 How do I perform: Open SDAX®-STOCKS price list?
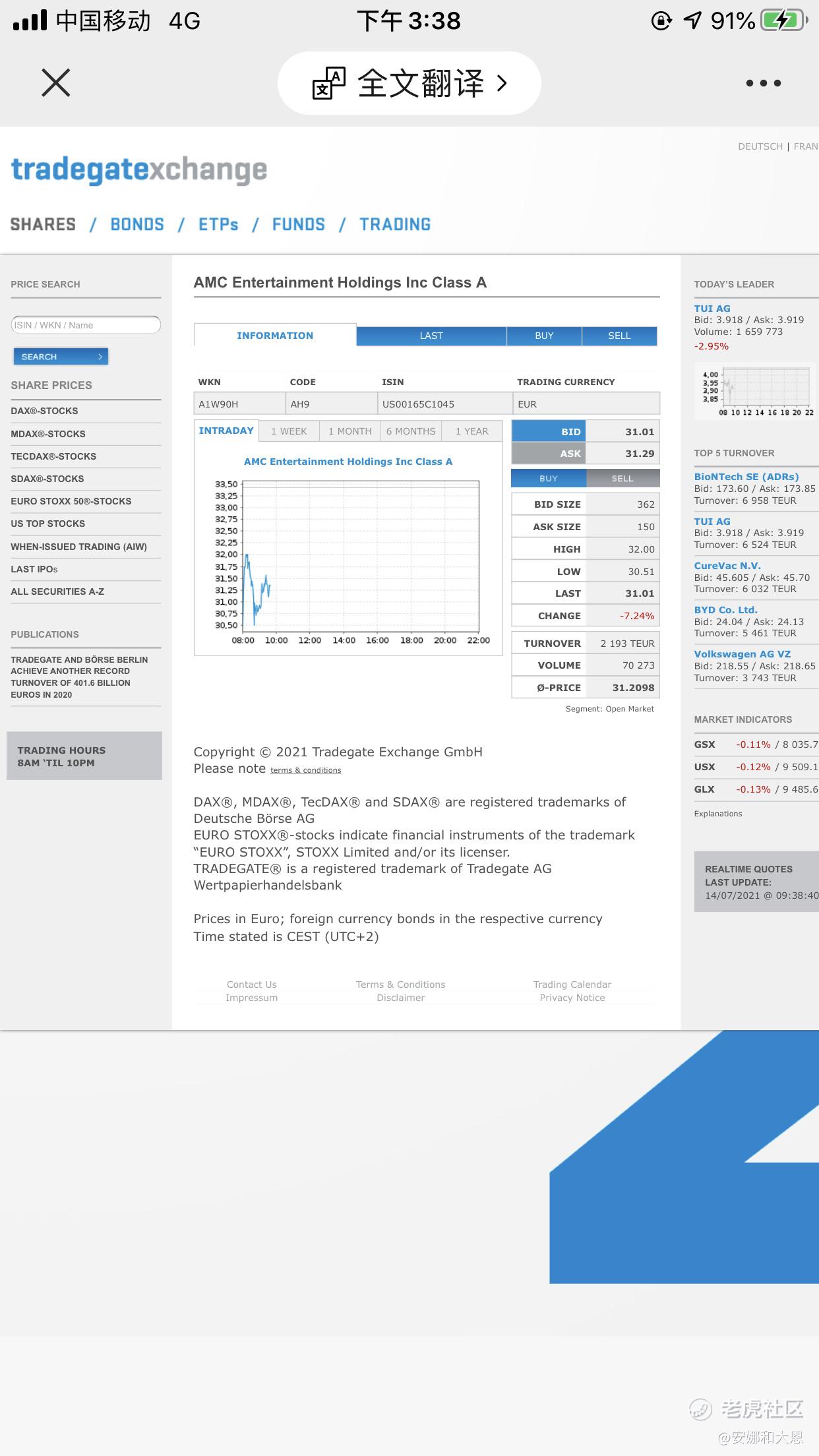point(47,479)
